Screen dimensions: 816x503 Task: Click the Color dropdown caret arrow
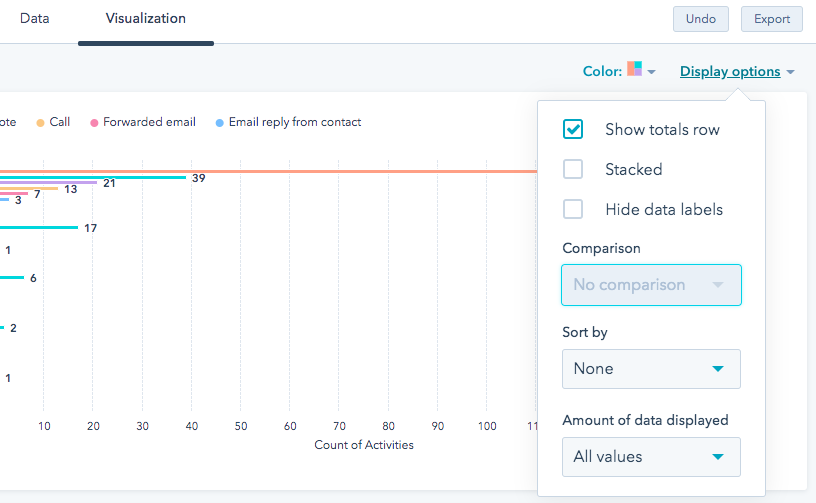click(x=652, y=73)
